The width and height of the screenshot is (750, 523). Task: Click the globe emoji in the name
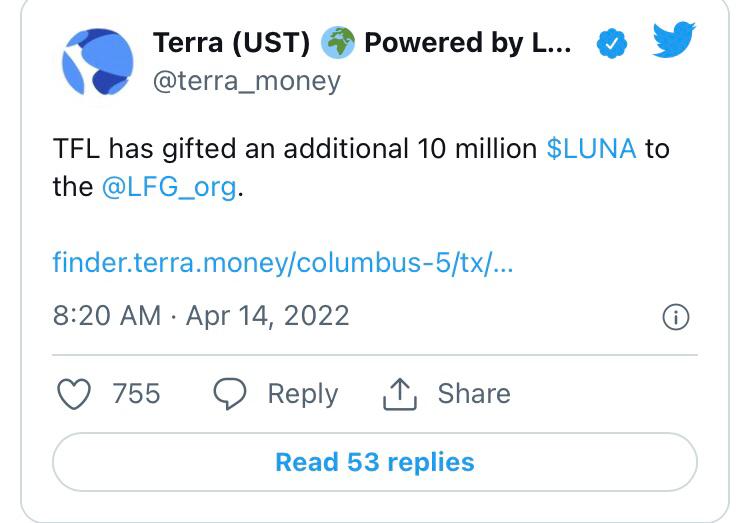tap(338, 44)
